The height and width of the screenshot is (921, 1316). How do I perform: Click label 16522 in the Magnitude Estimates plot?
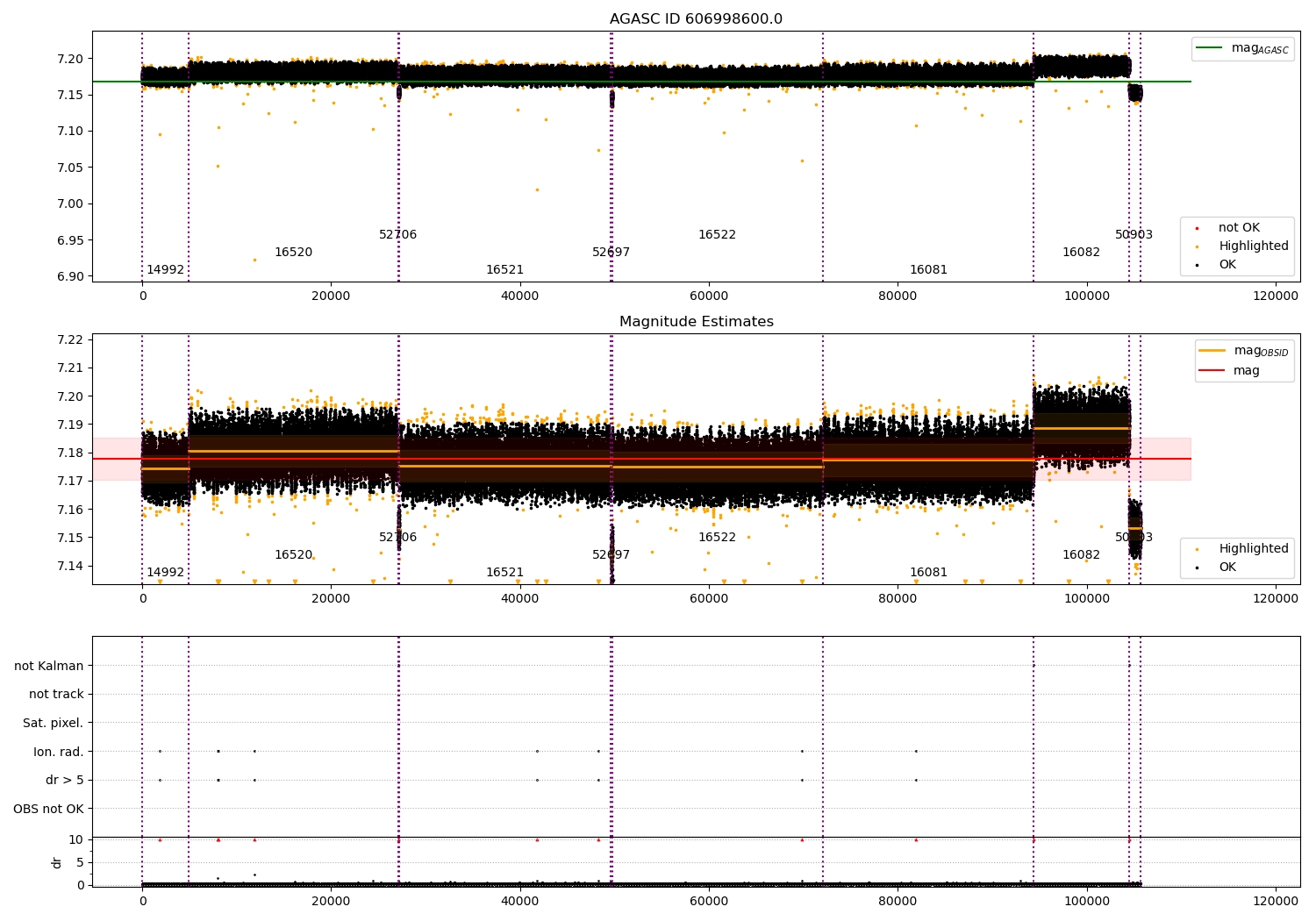point(717,538)
